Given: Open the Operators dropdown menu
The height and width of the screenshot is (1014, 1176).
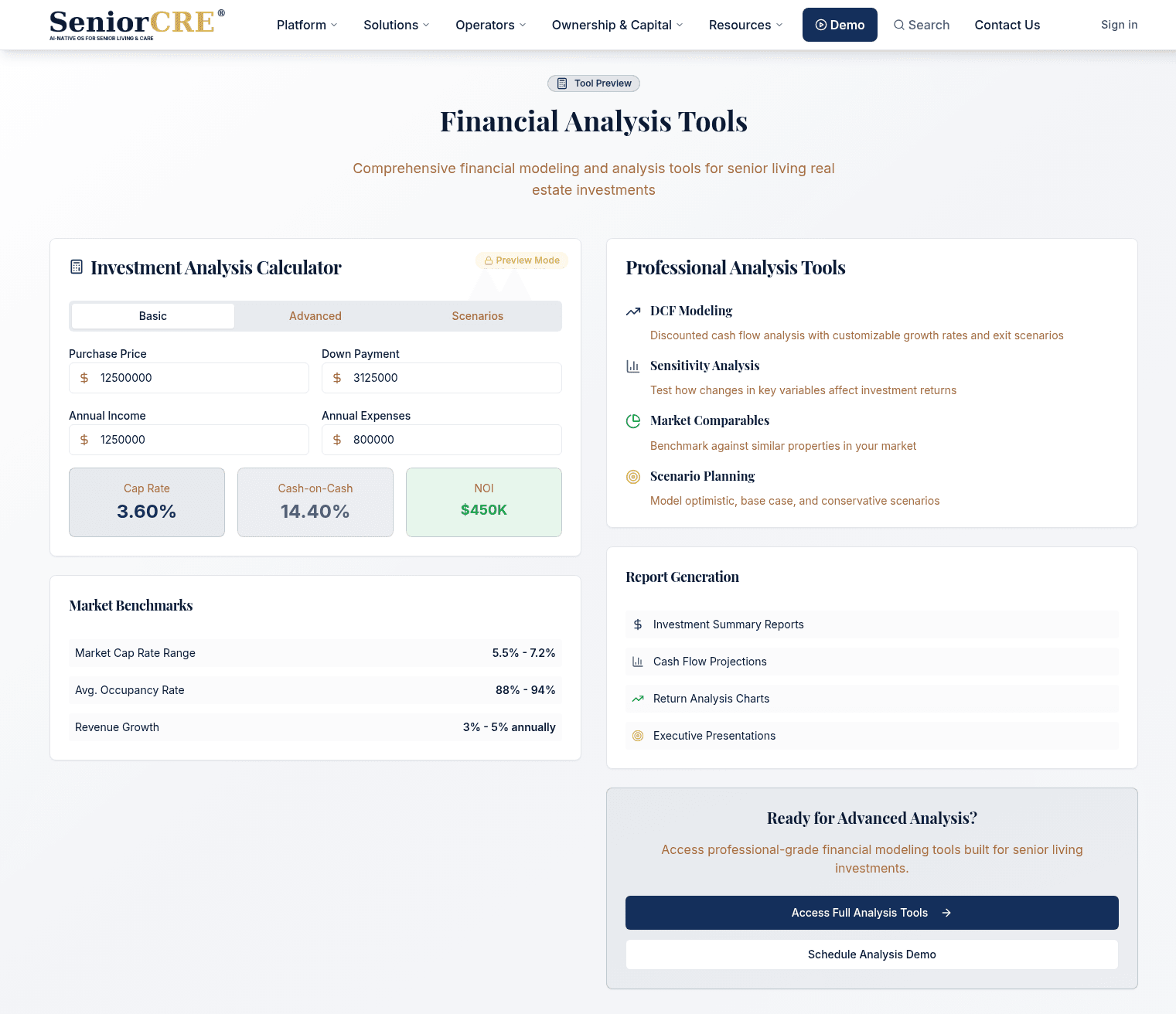Looking at the screenshot, I should 491,25.
